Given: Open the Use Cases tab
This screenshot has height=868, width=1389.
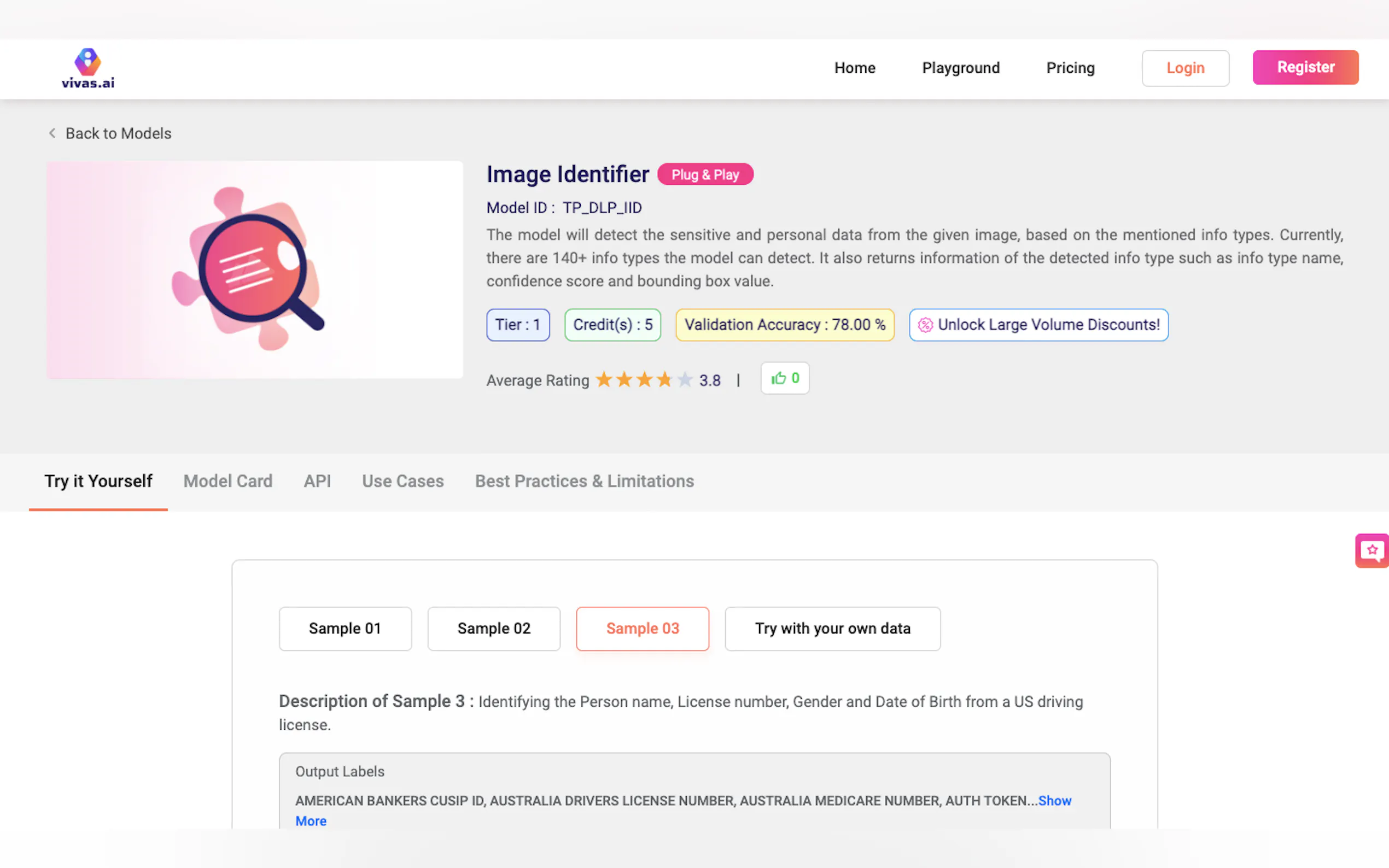Looking at the screenshot, I should pyautogui.click(x=402, y=481).
